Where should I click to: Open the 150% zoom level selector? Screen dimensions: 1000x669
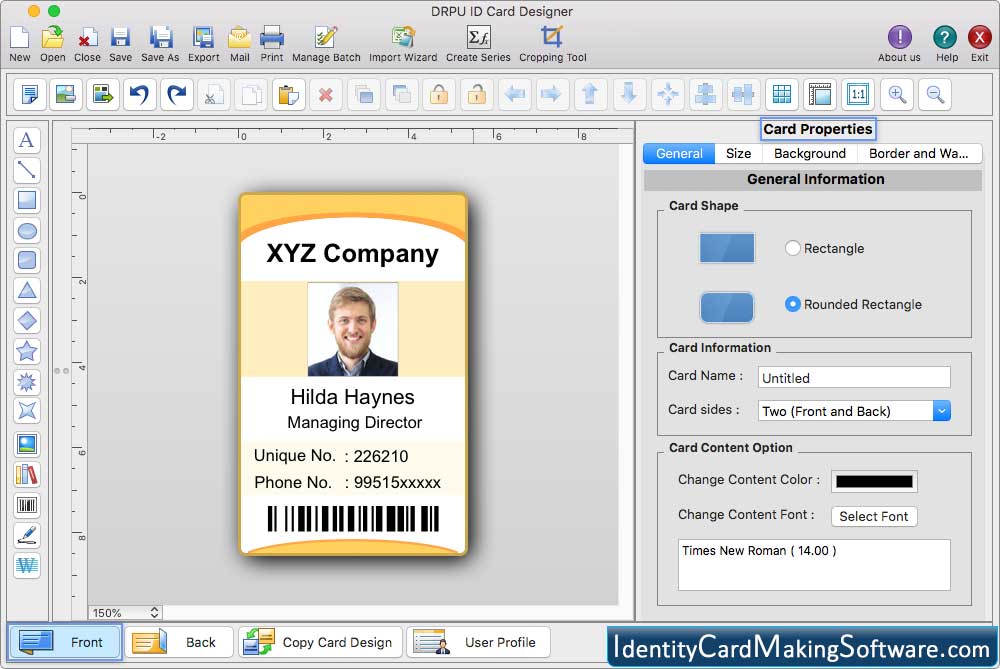pyautogui.click(x=125, y=612)
